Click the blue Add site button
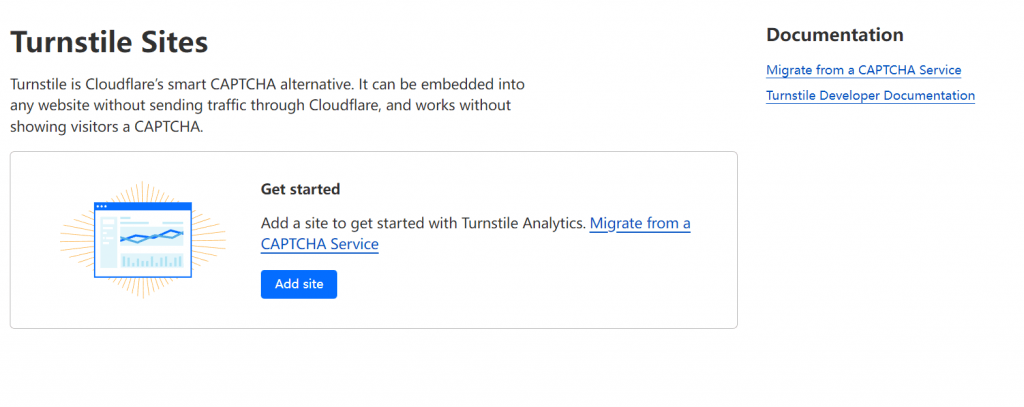Image resolution: width=1024 pixels, height=407 pixels. (298, 284)
